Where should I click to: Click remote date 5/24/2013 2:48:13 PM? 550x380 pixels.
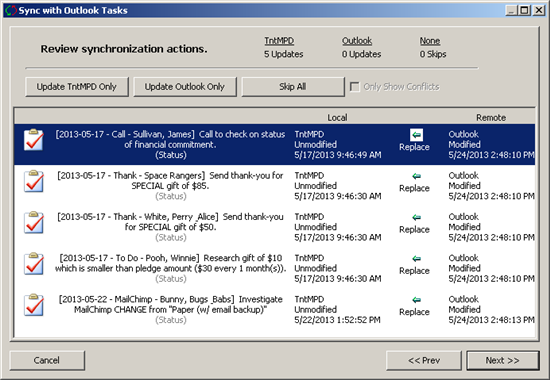[491, 320]
